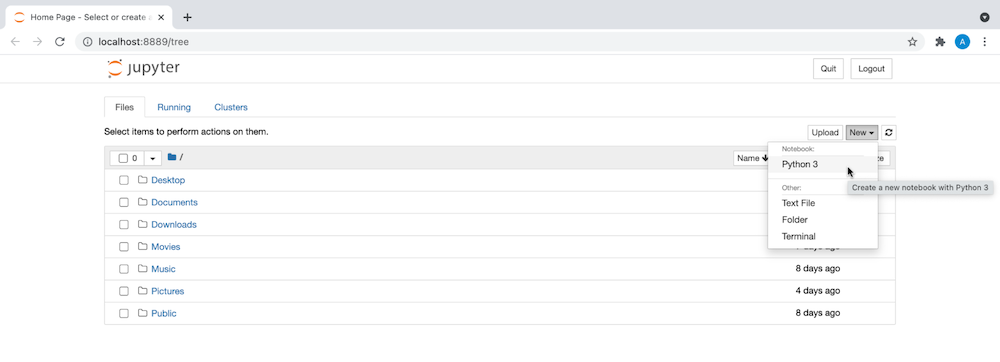The image size is (1000, 362).
Task: Bookmark this page with star icon
Action: (912, 42)
